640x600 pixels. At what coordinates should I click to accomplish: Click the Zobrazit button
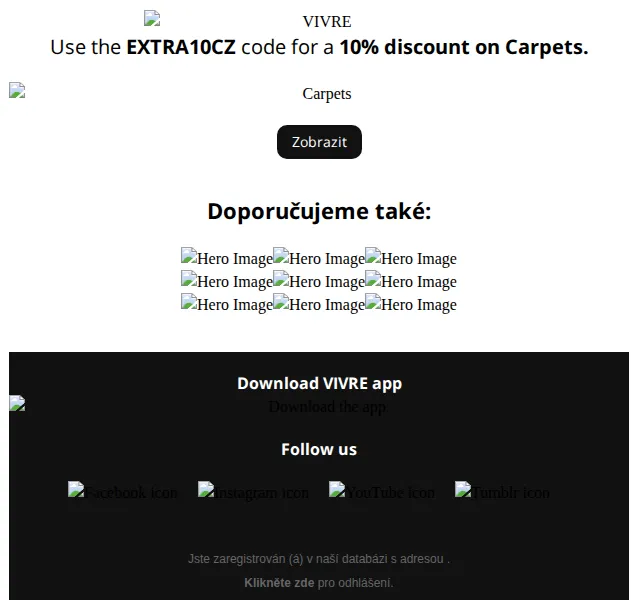[319, 142]
